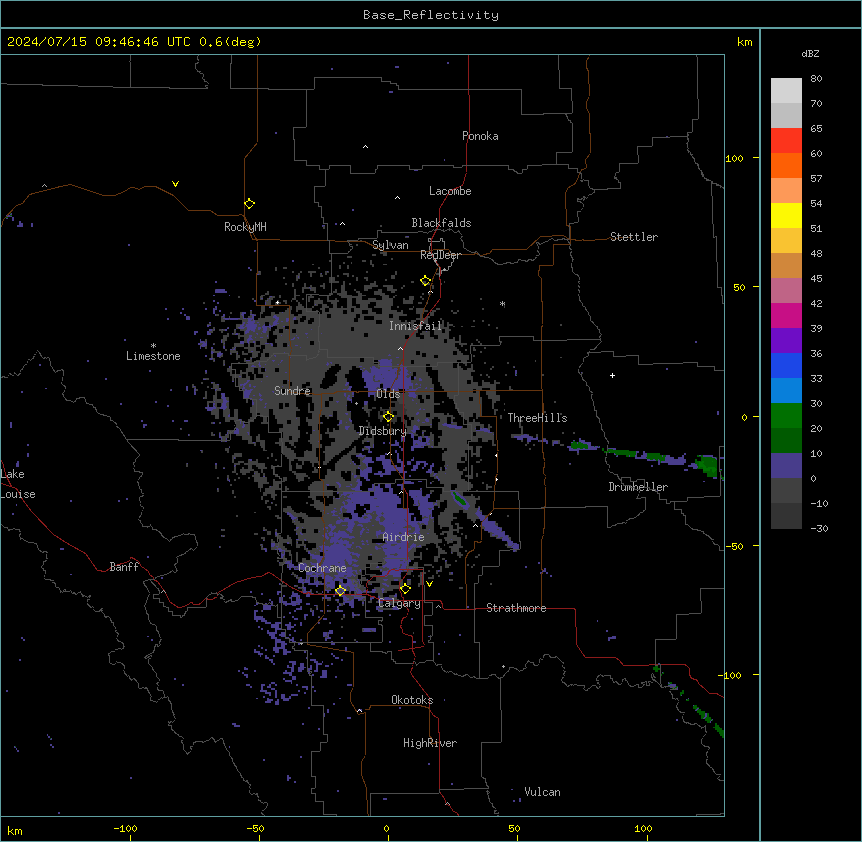The image size is (862, 842).
Task: Click the Blackfalds town label
Action: click(441, 223)
